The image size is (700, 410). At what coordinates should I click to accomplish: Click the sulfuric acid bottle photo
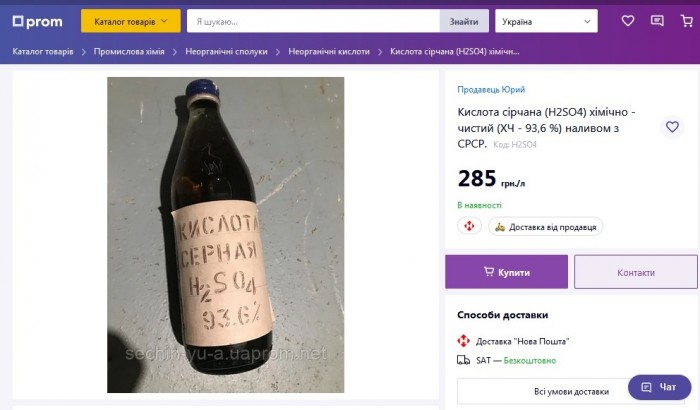(x=225, y=235)
